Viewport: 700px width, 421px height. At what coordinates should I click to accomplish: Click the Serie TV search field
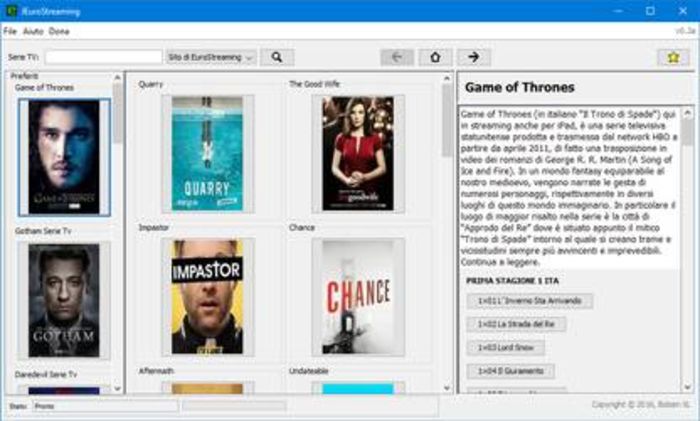pyautogui.click(x=103, y=57)
